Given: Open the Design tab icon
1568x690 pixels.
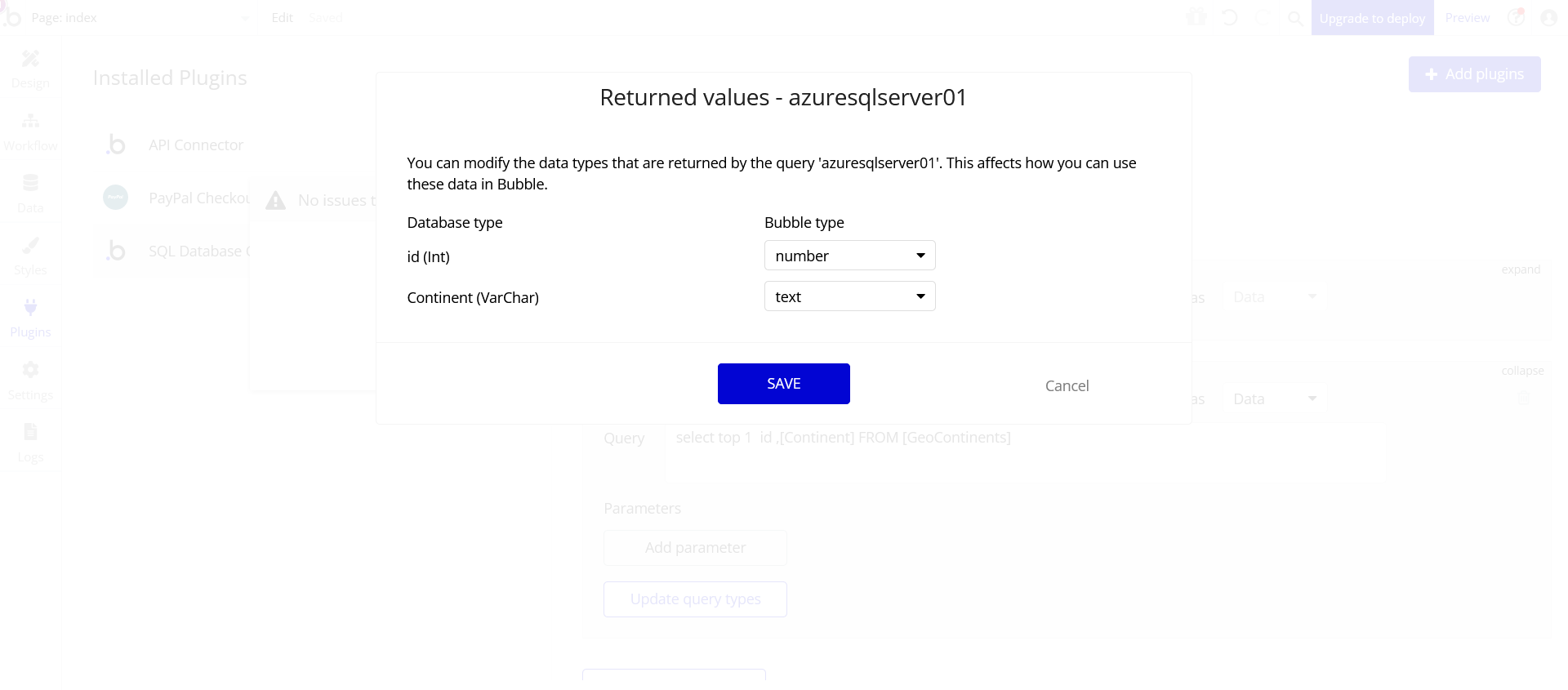Looking at the screenshot, I should [x=30, y=58].
